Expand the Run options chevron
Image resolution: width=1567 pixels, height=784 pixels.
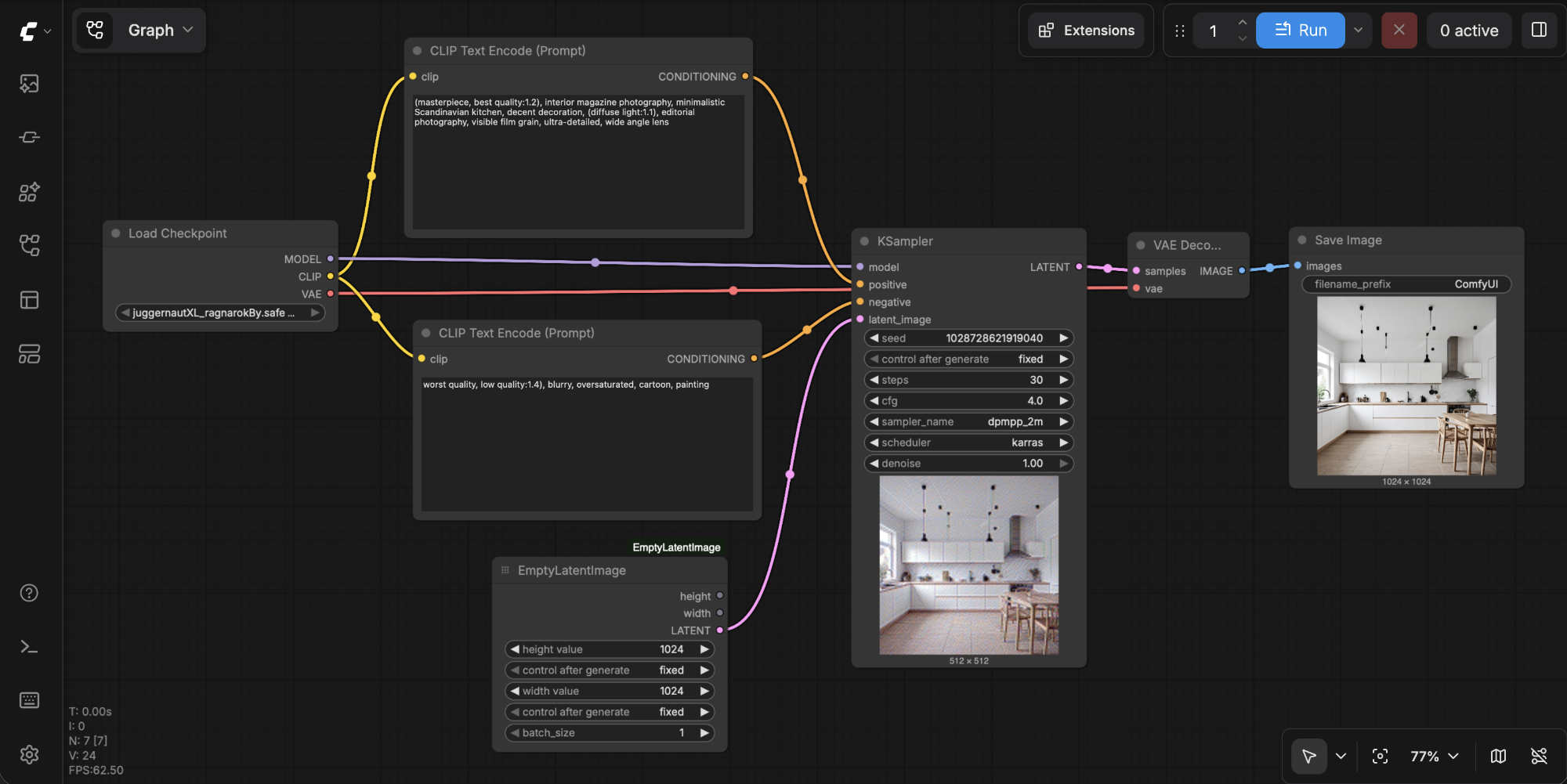[x=1358, y=30]
